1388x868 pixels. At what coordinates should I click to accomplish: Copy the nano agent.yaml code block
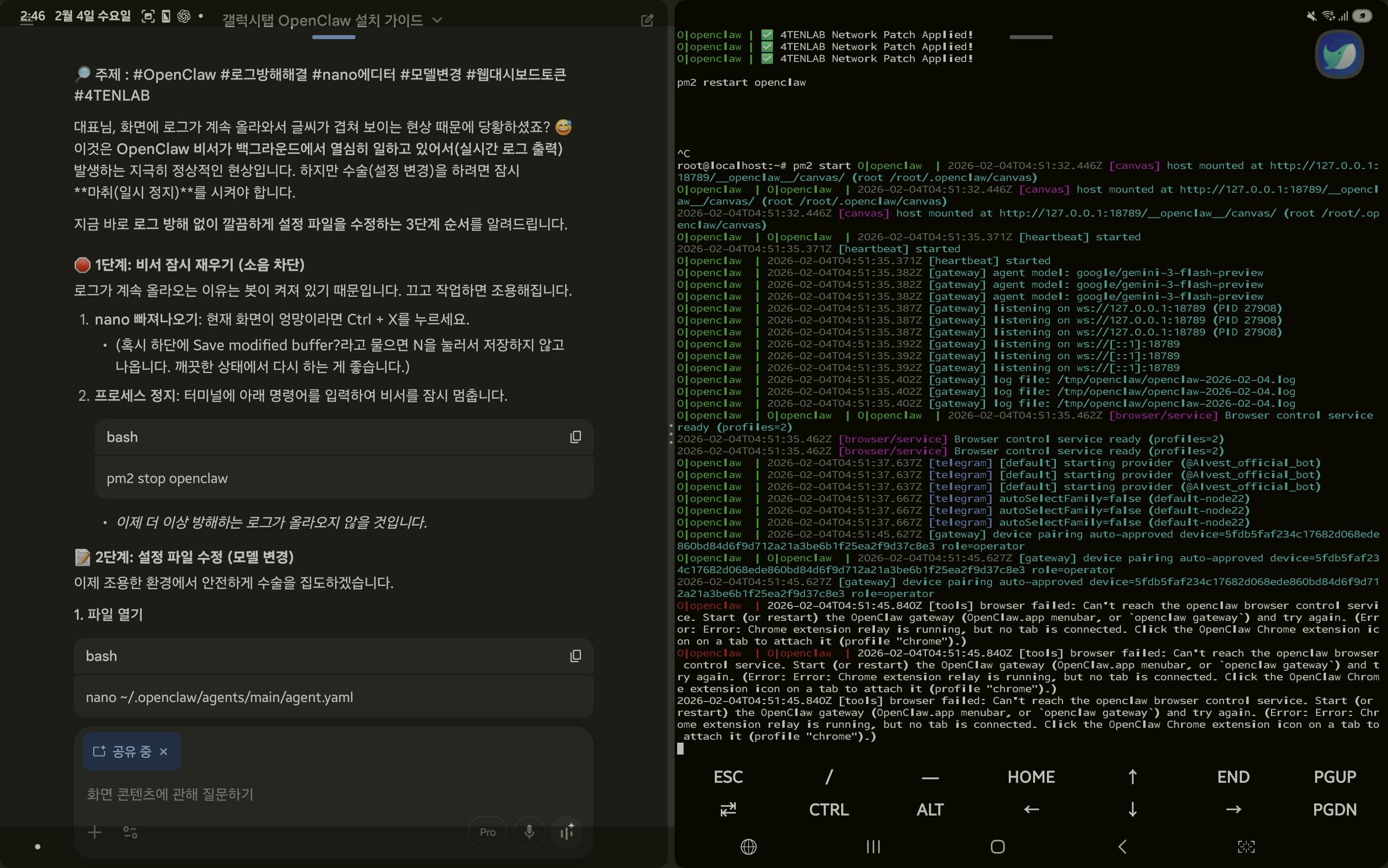pyautogui.click(x=576, y=655)
